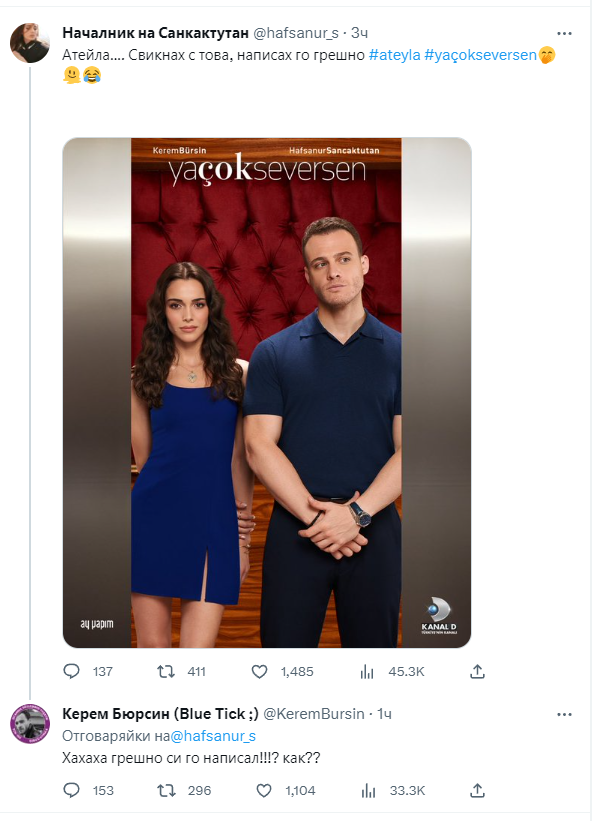The width and height of the screenshot is (600, 821).
Task: Open the Ya Çok Seversen poster image
Action: [x=267, y=392]
